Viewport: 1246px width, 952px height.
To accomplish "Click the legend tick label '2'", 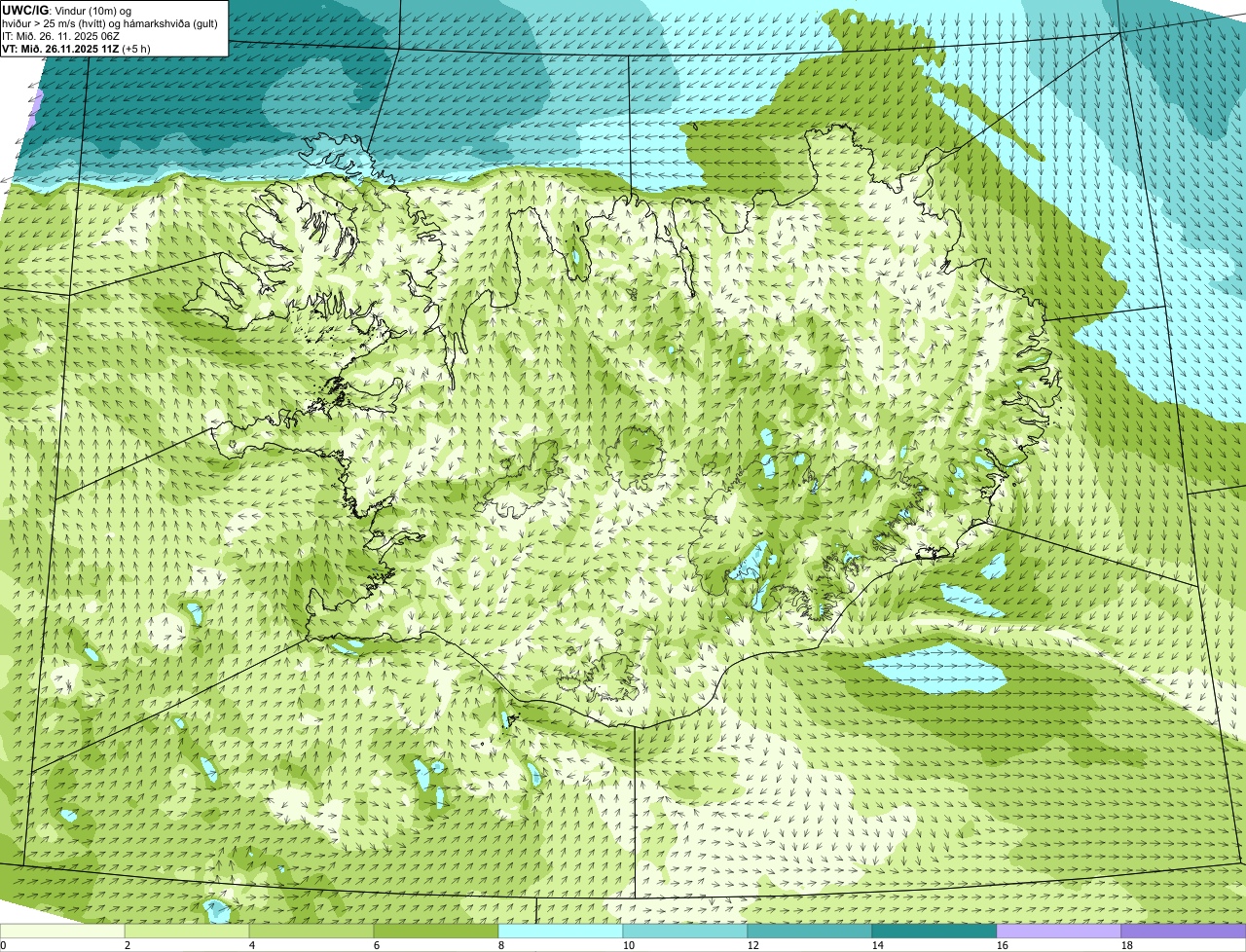I will tap(128, 945).
